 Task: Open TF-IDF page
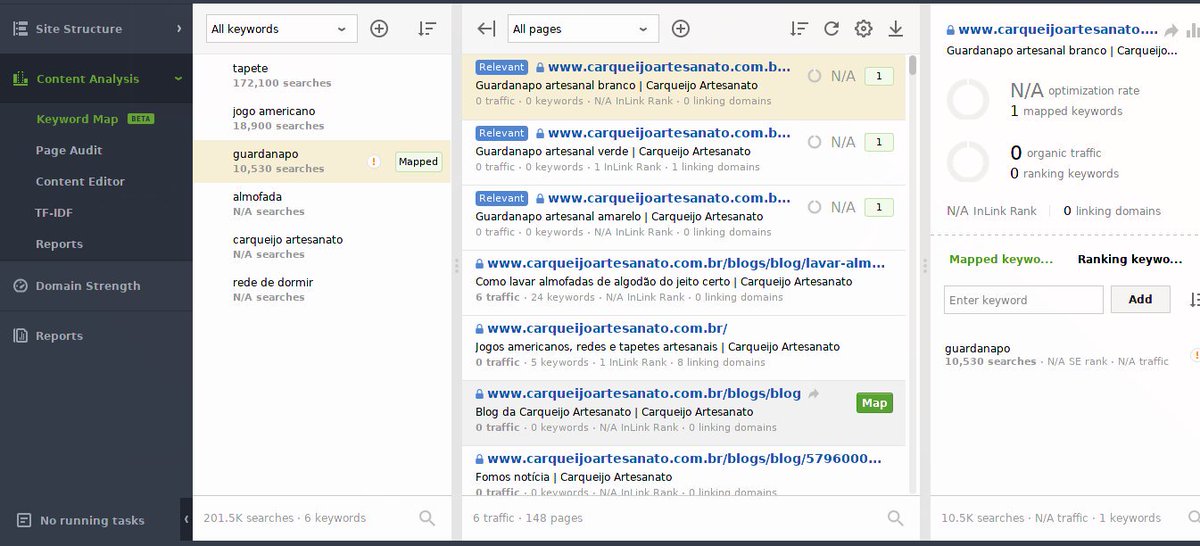[54, 213]
